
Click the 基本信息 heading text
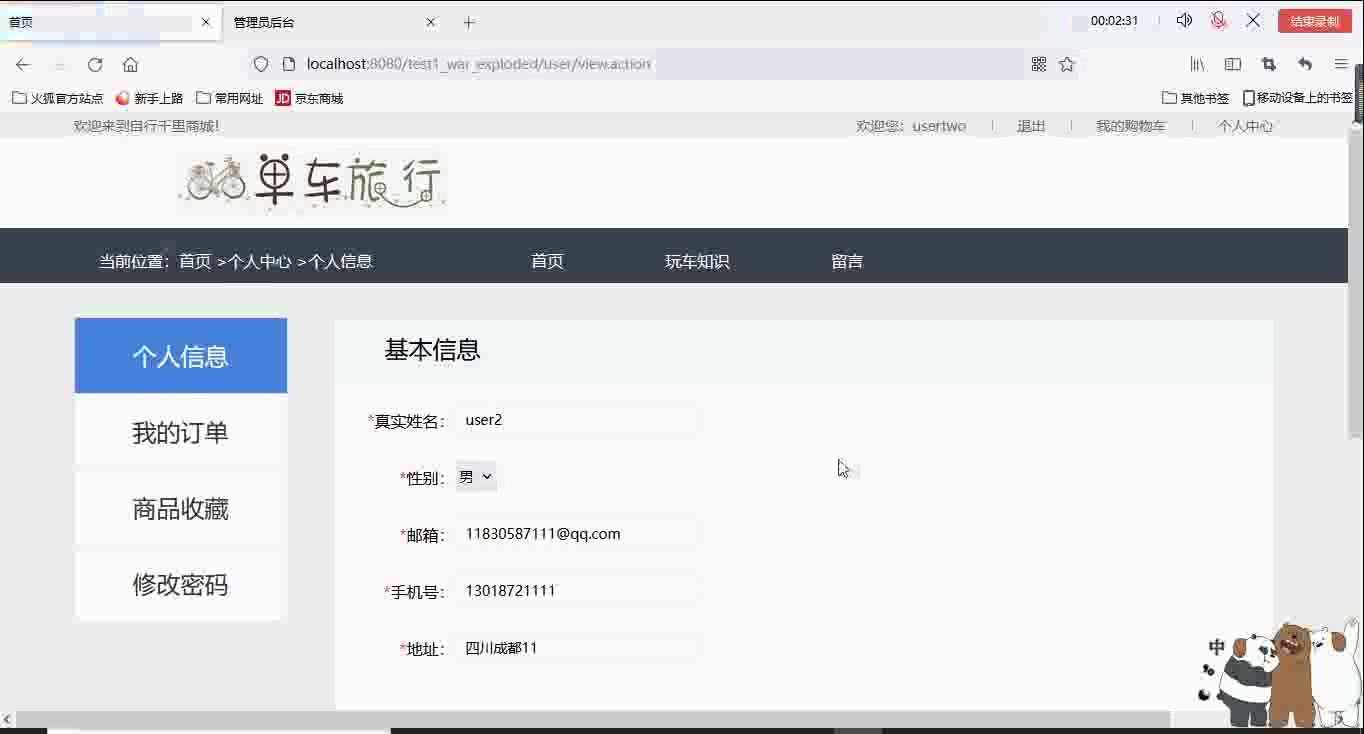click(x=432, y=350)
